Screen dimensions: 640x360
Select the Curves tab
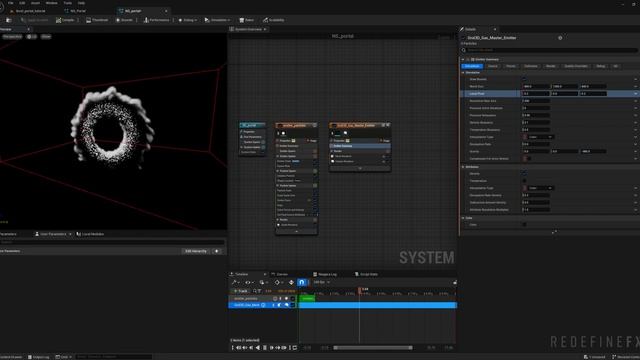pos(282,274)
